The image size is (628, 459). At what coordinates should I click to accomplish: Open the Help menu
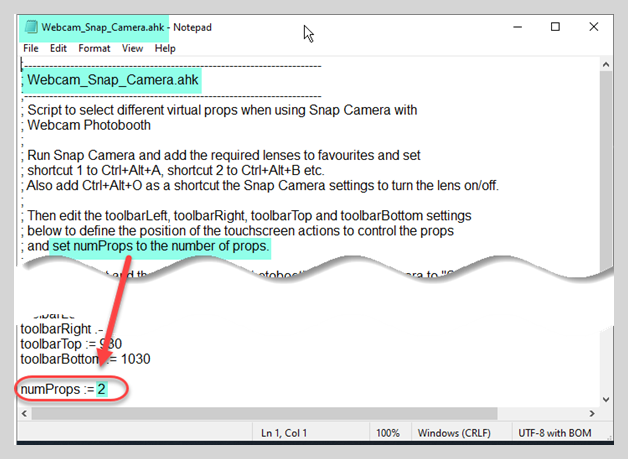coord(165,48)
